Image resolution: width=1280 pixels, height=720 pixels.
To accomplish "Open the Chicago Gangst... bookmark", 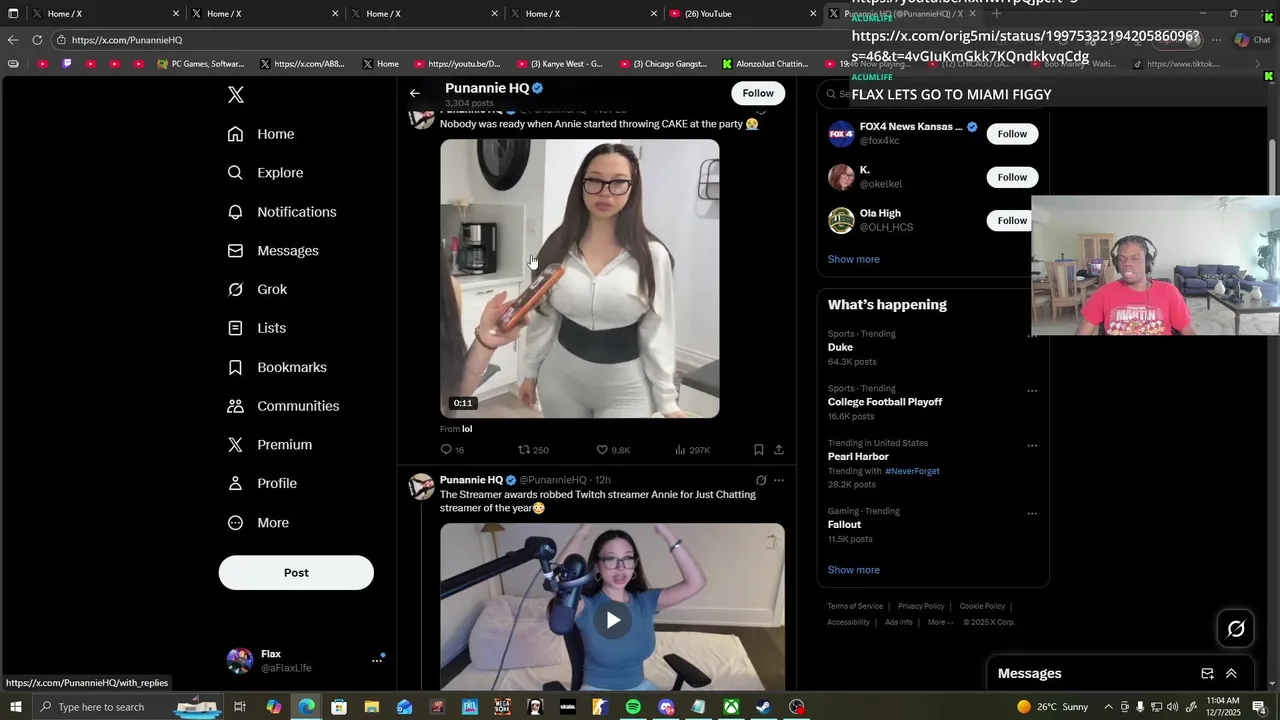I will pos(663,64).
